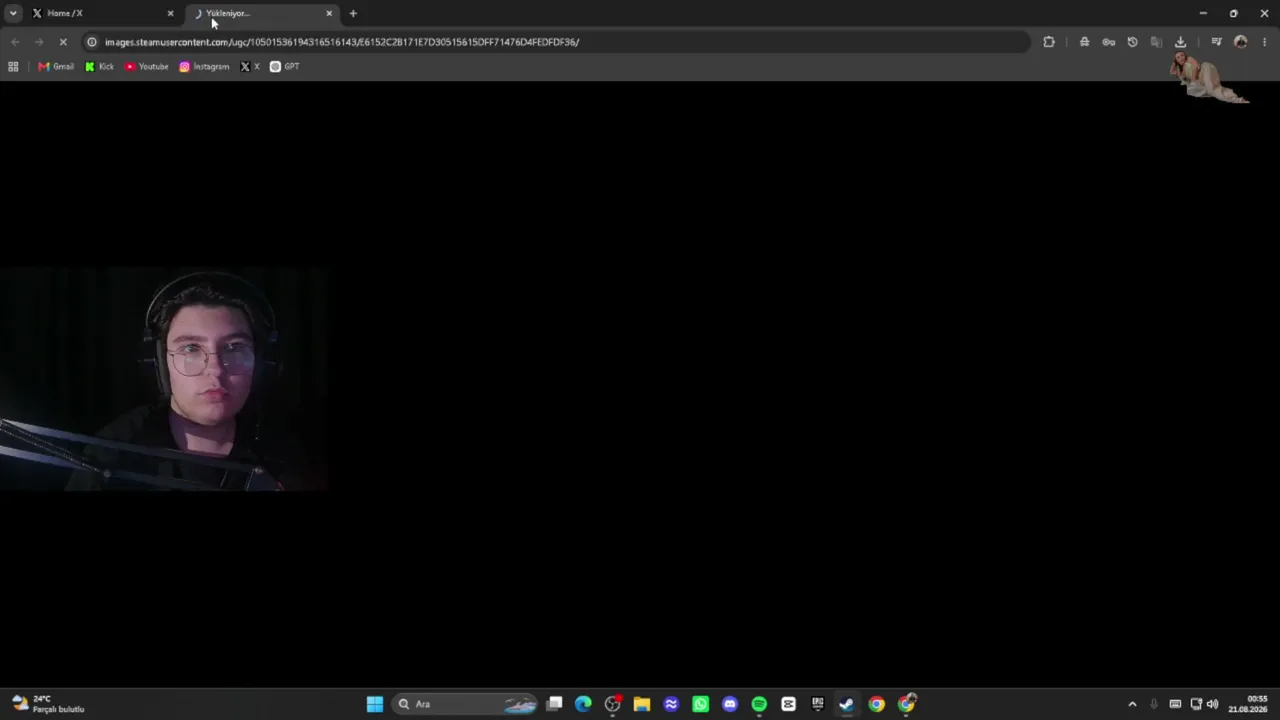Open the Chrome three-dot menu
The width and height of the screenshot is (1280, 720).
(1265, 42)
